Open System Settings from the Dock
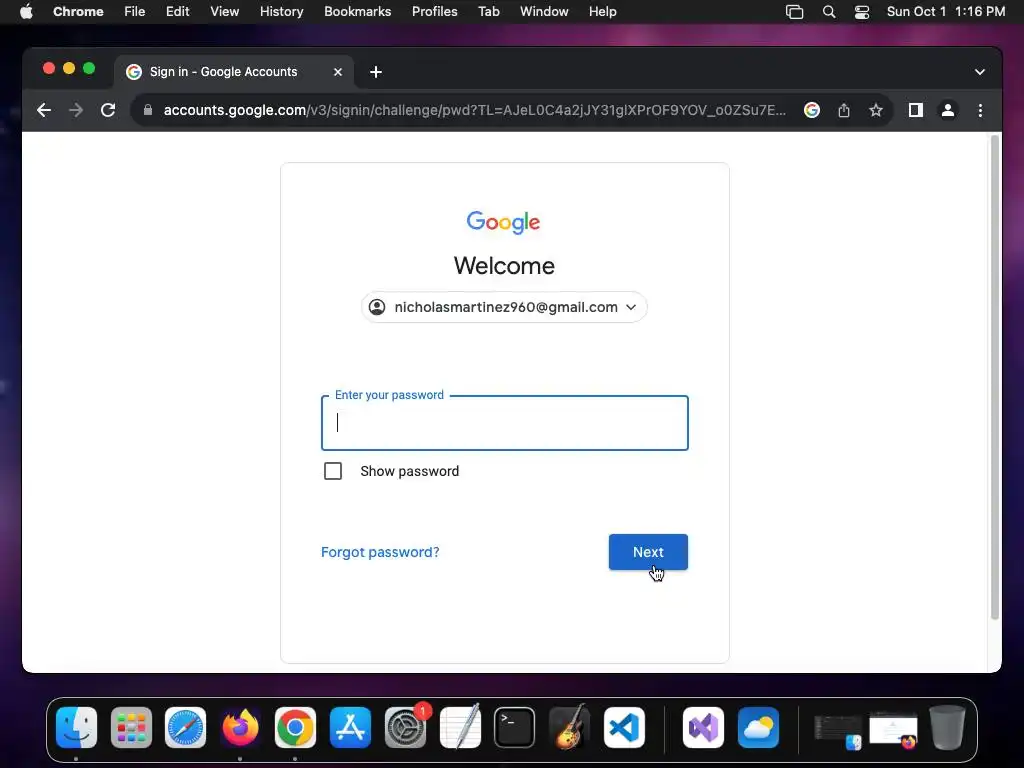This screenshot has height=768, width=1024. (x=406, y=728)
